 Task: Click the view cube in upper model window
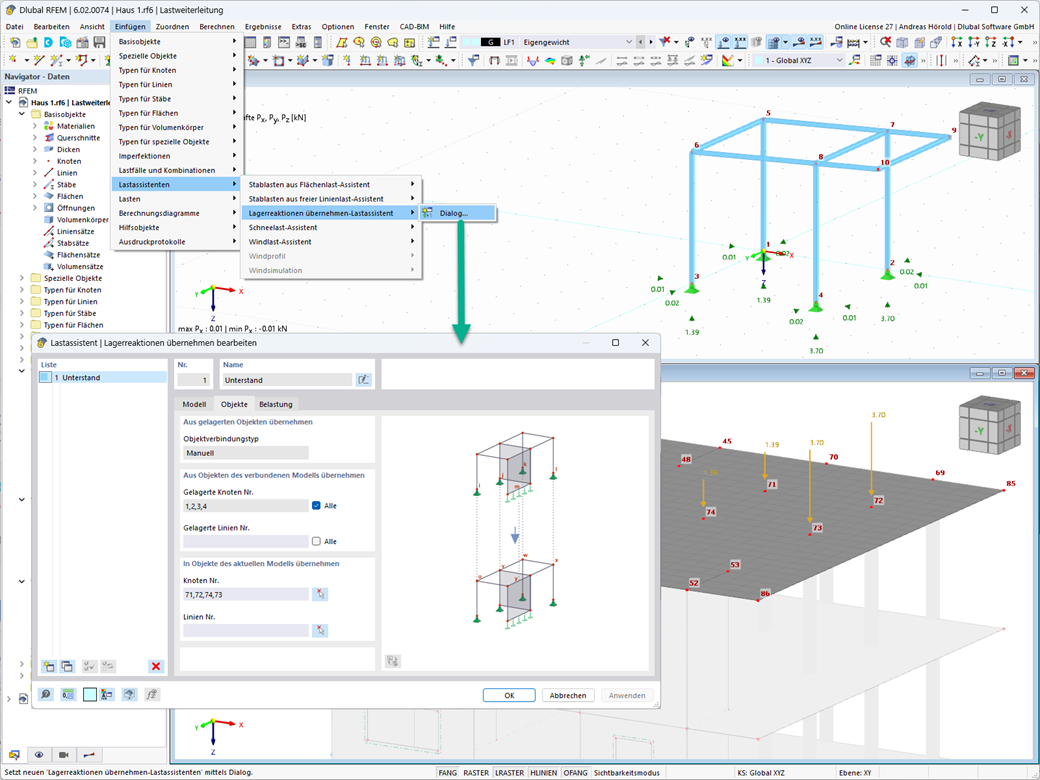[989, 131]
